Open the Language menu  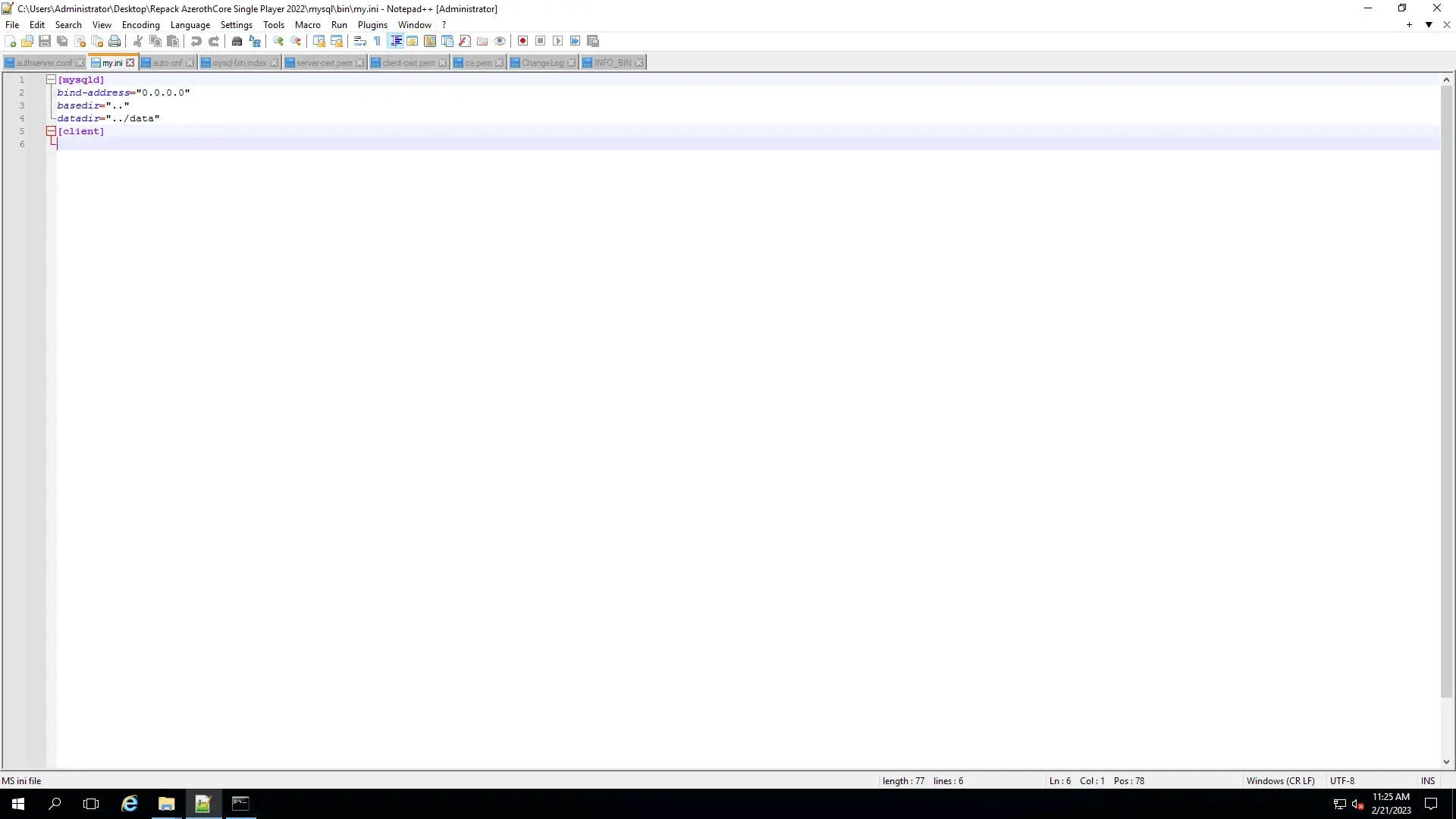190,25
